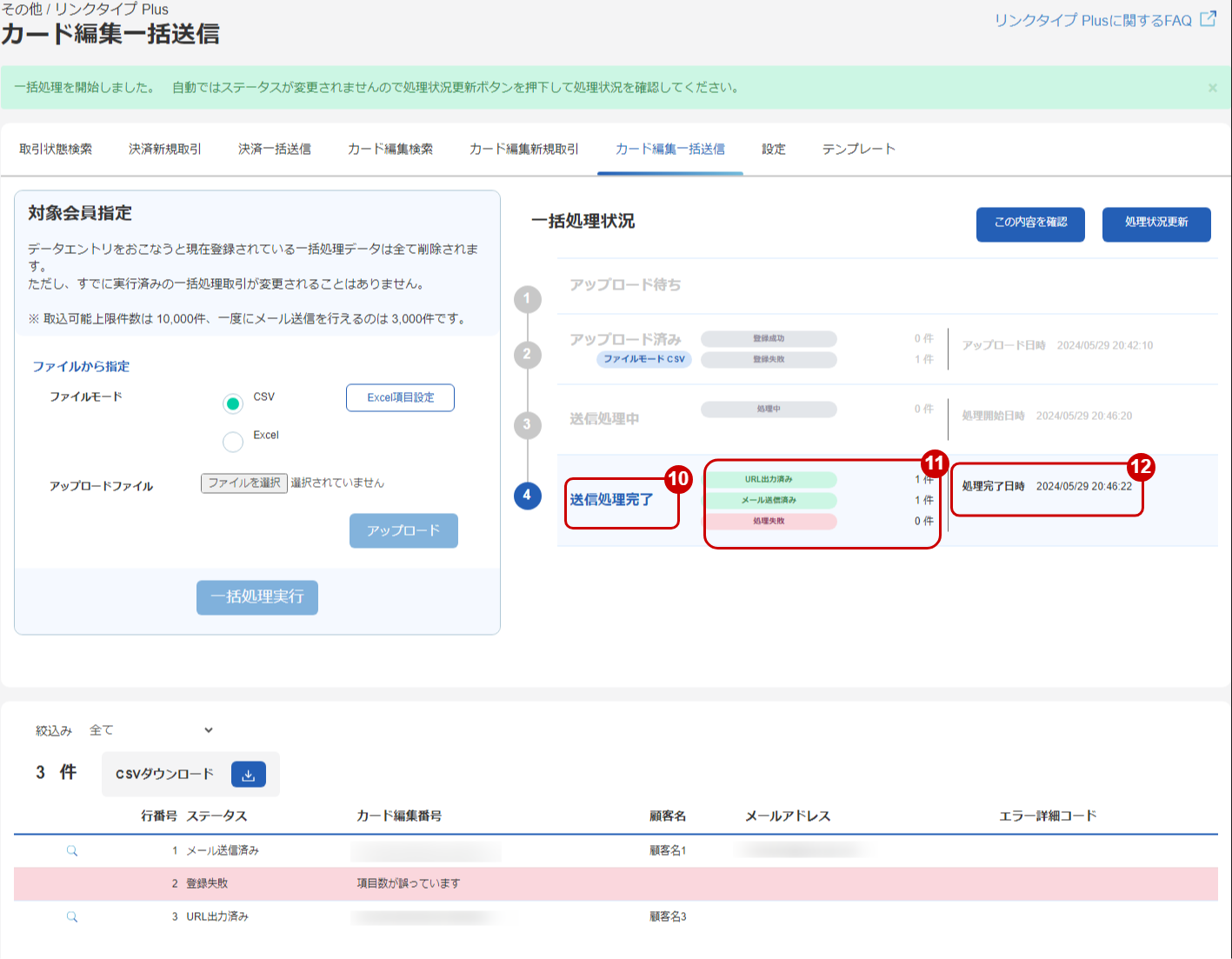
Task: Click the ファイルを選択 file chooser
Action: tap(244, 483)
